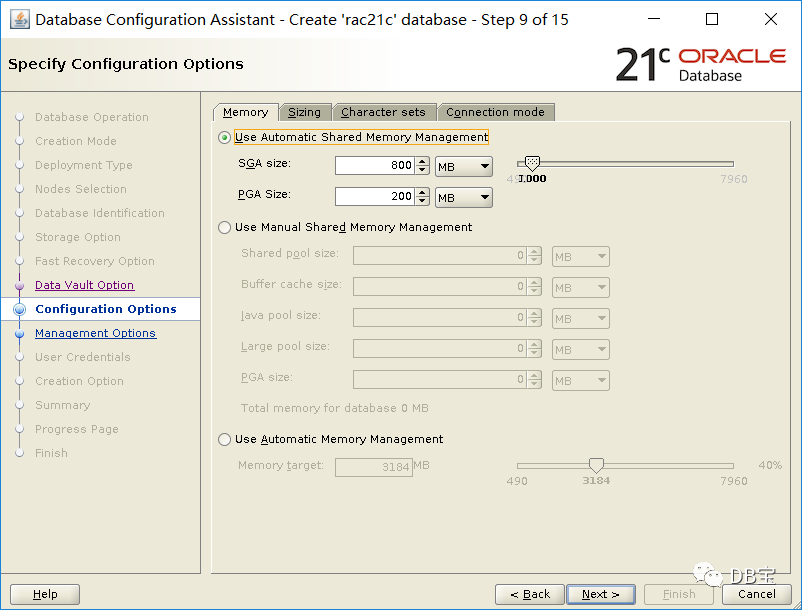Cancel the database creation wizard
Screen dimensions: 802x610
click(x=756, y=594)
